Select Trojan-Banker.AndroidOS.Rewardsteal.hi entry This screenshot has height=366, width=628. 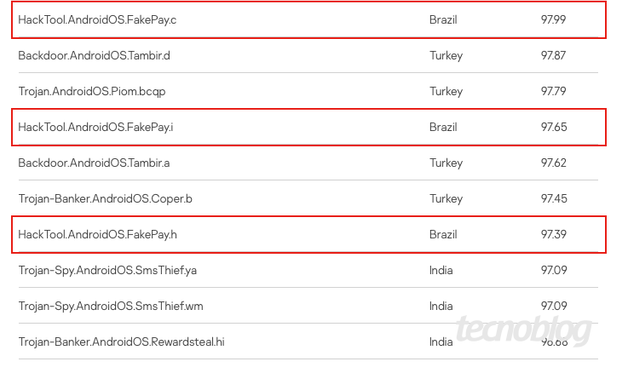click(121, 342)
